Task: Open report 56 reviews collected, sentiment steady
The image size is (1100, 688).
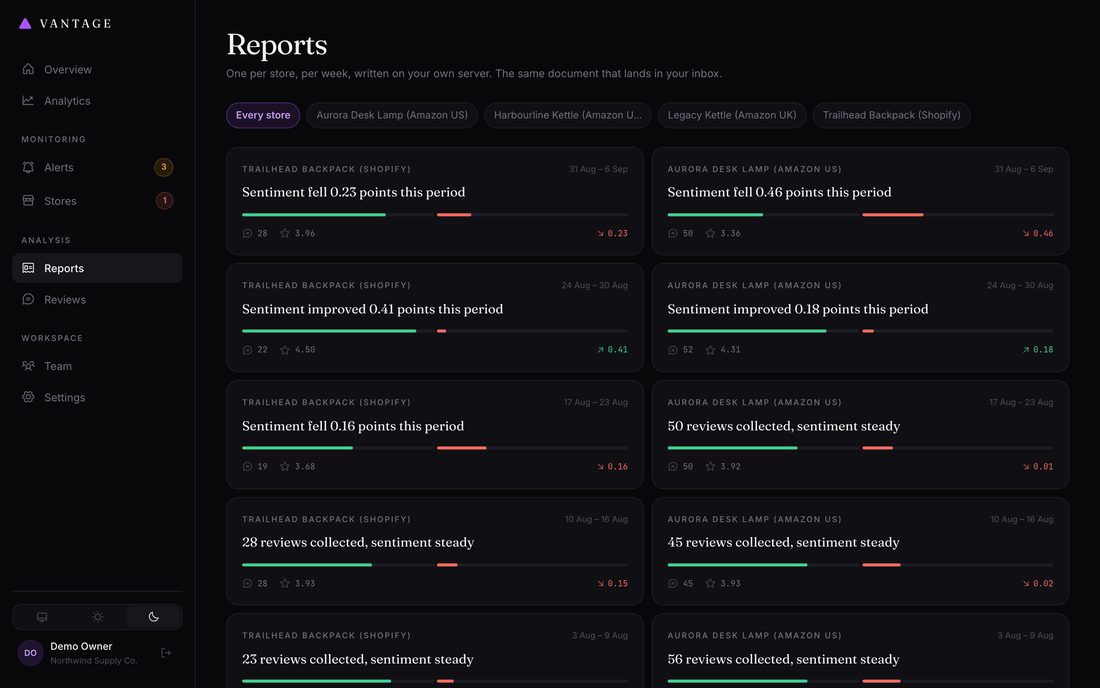Action: pos(860,651)
